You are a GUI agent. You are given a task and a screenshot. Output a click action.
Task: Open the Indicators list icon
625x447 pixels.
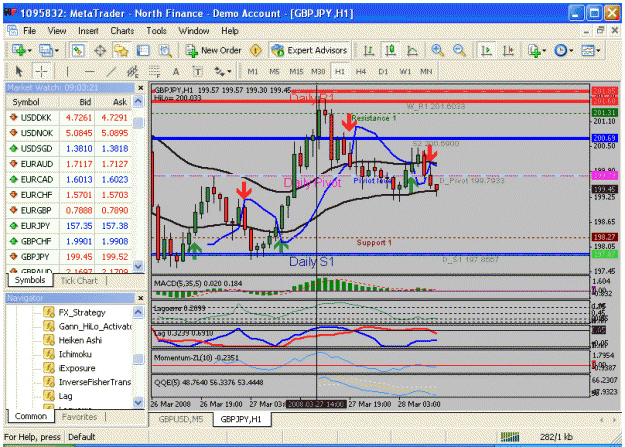[534, 51]
